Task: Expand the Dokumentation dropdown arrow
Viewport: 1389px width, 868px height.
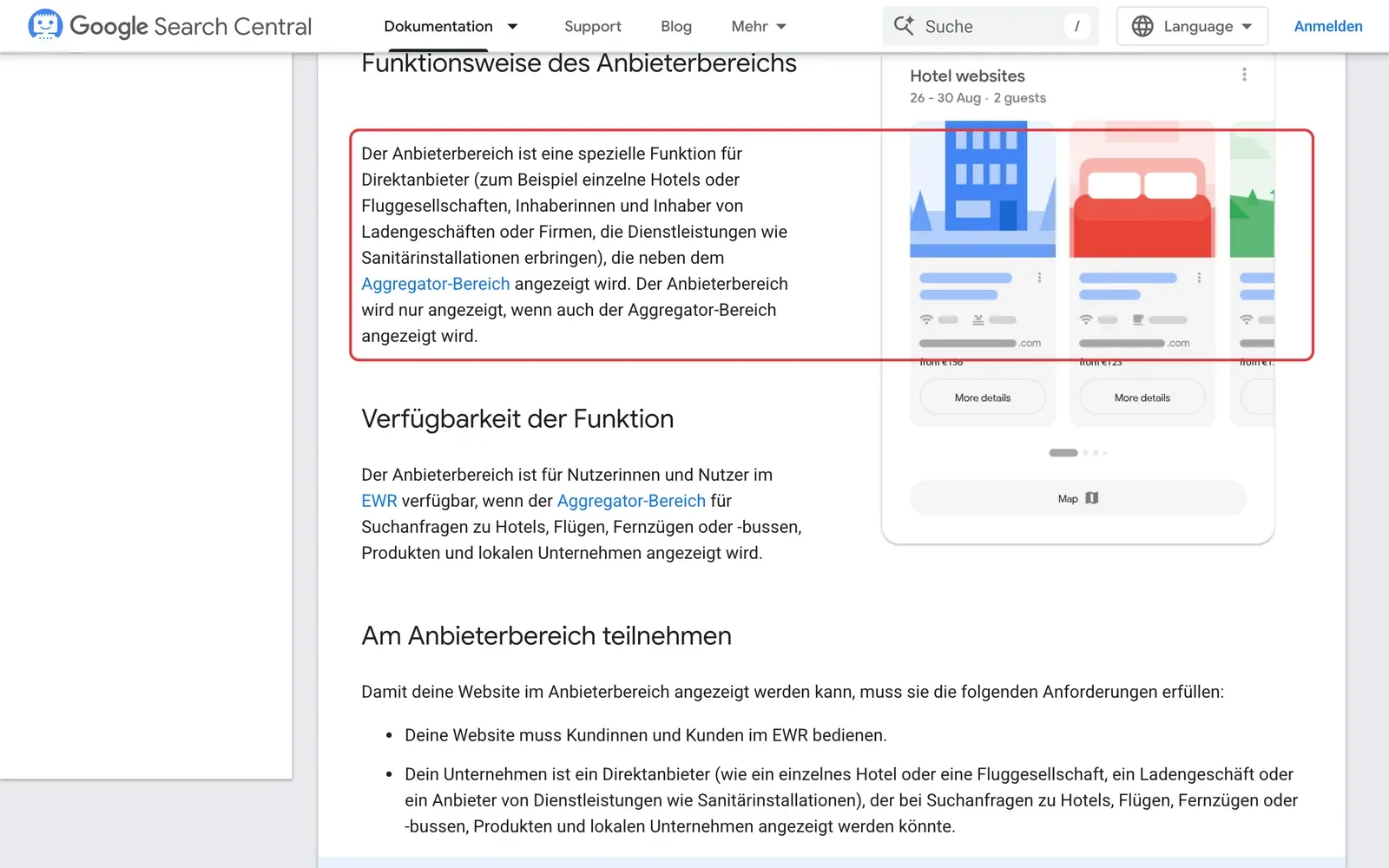Action: click(512, 26)
